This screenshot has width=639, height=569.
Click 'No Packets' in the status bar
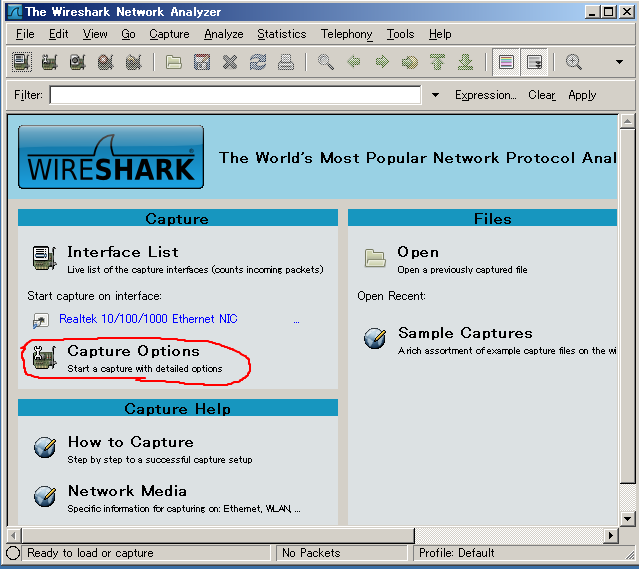pos(311,553)
